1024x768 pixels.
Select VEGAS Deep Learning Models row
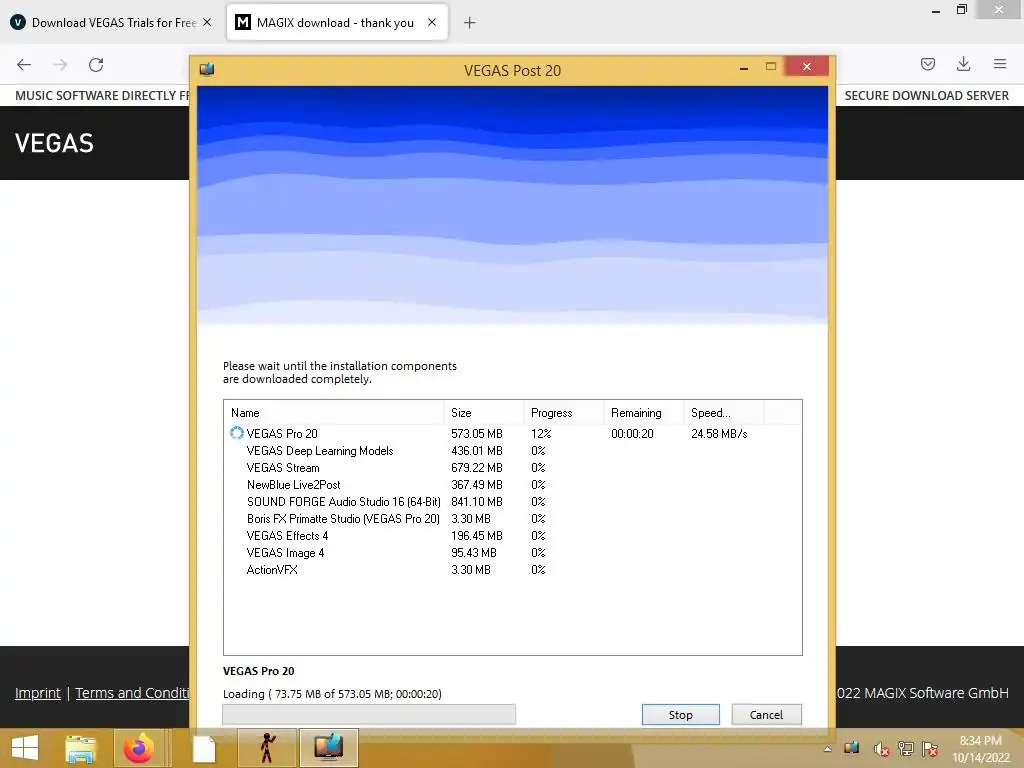pos(512,451)
